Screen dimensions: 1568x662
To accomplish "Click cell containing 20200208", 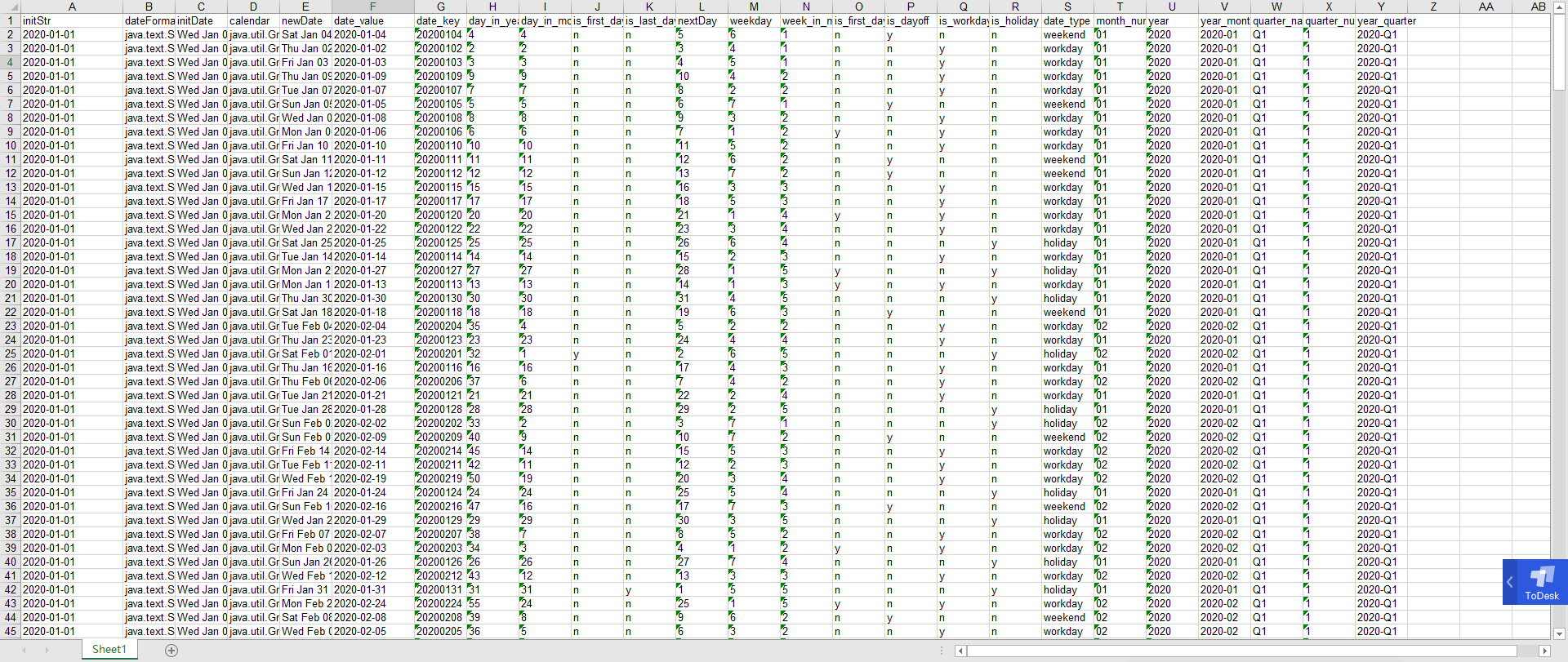I will (x=440, y=617).
